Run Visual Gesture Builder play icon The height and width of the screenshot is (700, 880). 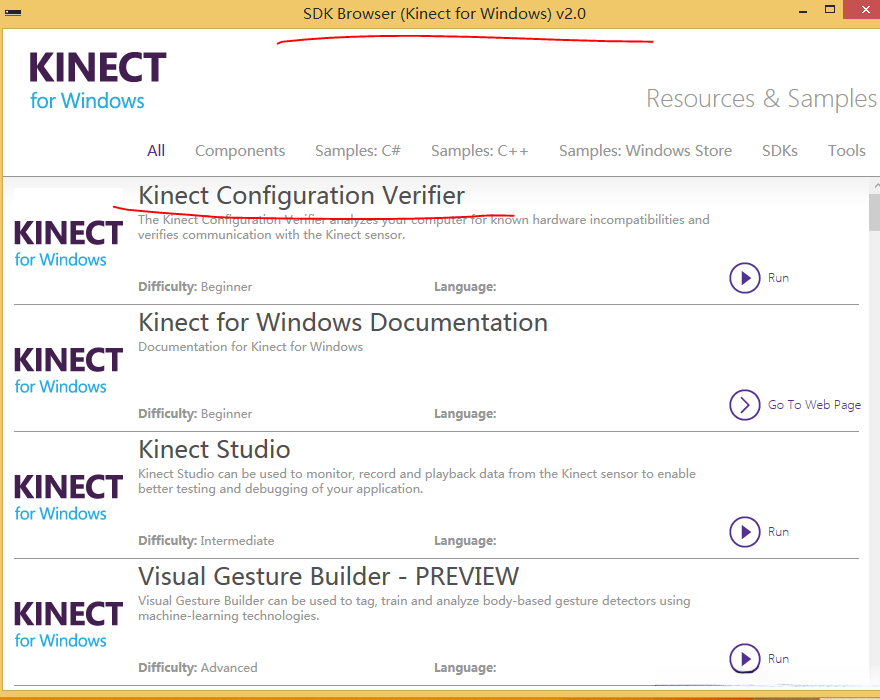(744, 658)
